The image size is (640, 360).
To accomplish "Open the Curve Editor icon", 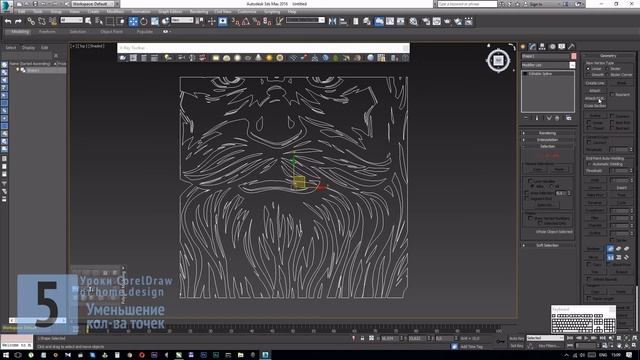I will (390, 21).
